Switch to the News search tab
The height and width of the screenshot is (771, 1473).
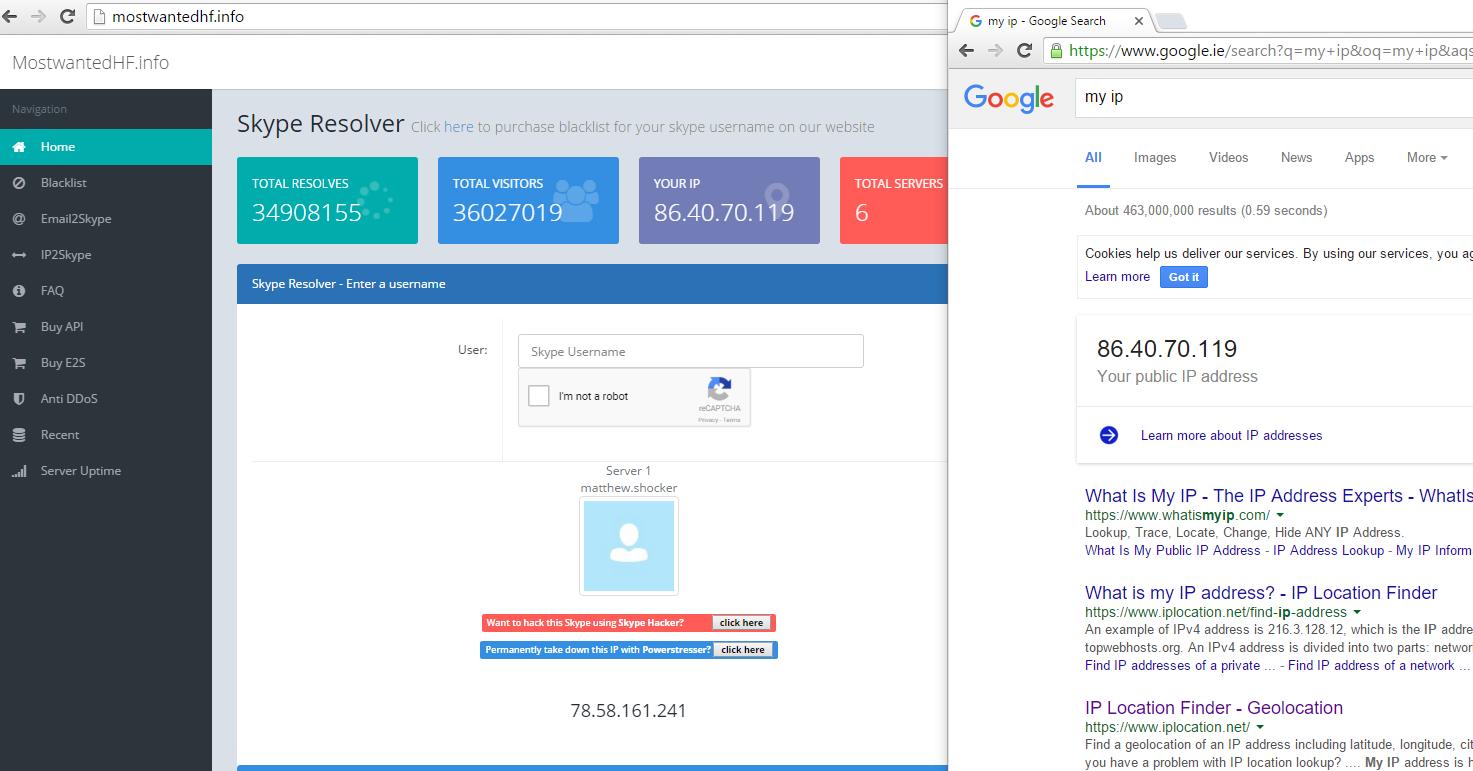click(x=1296, y=157)
